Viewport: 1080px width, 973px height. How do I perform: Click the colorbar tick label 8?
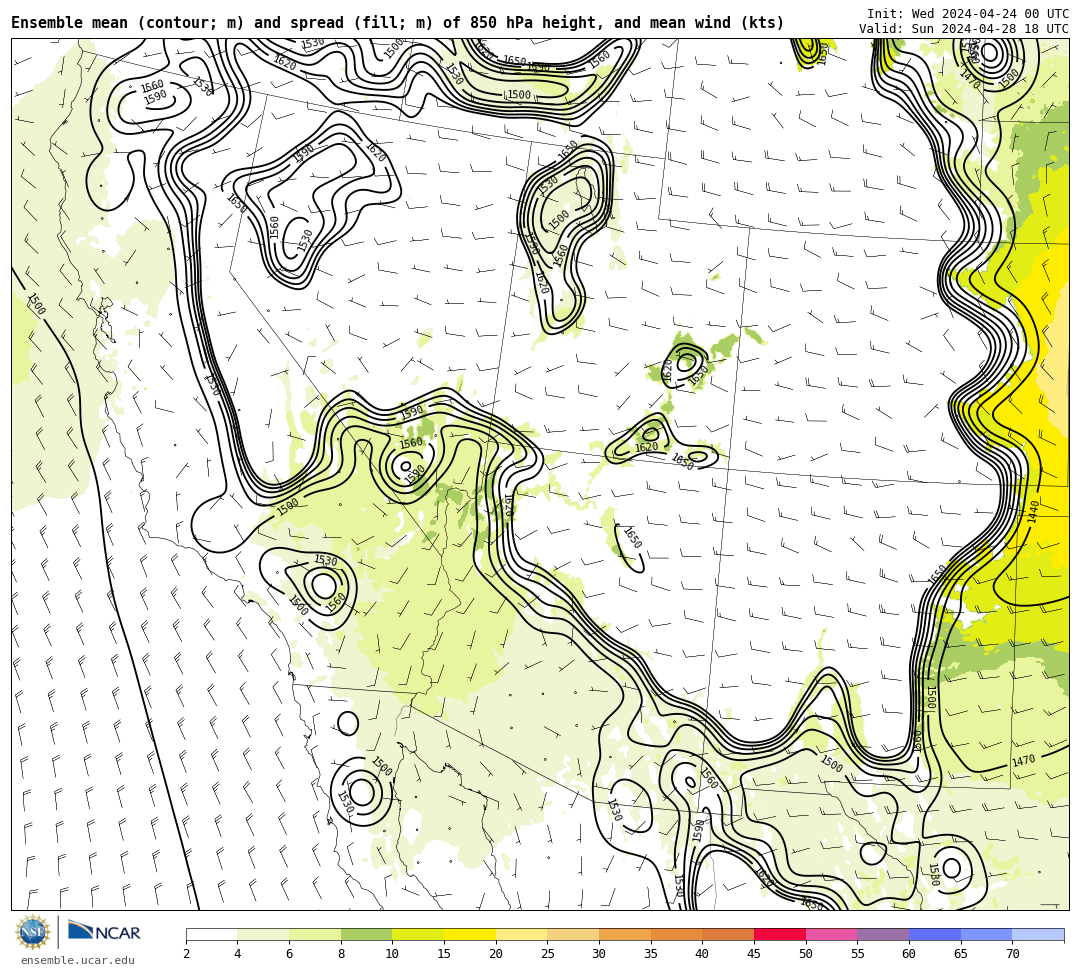341,954
